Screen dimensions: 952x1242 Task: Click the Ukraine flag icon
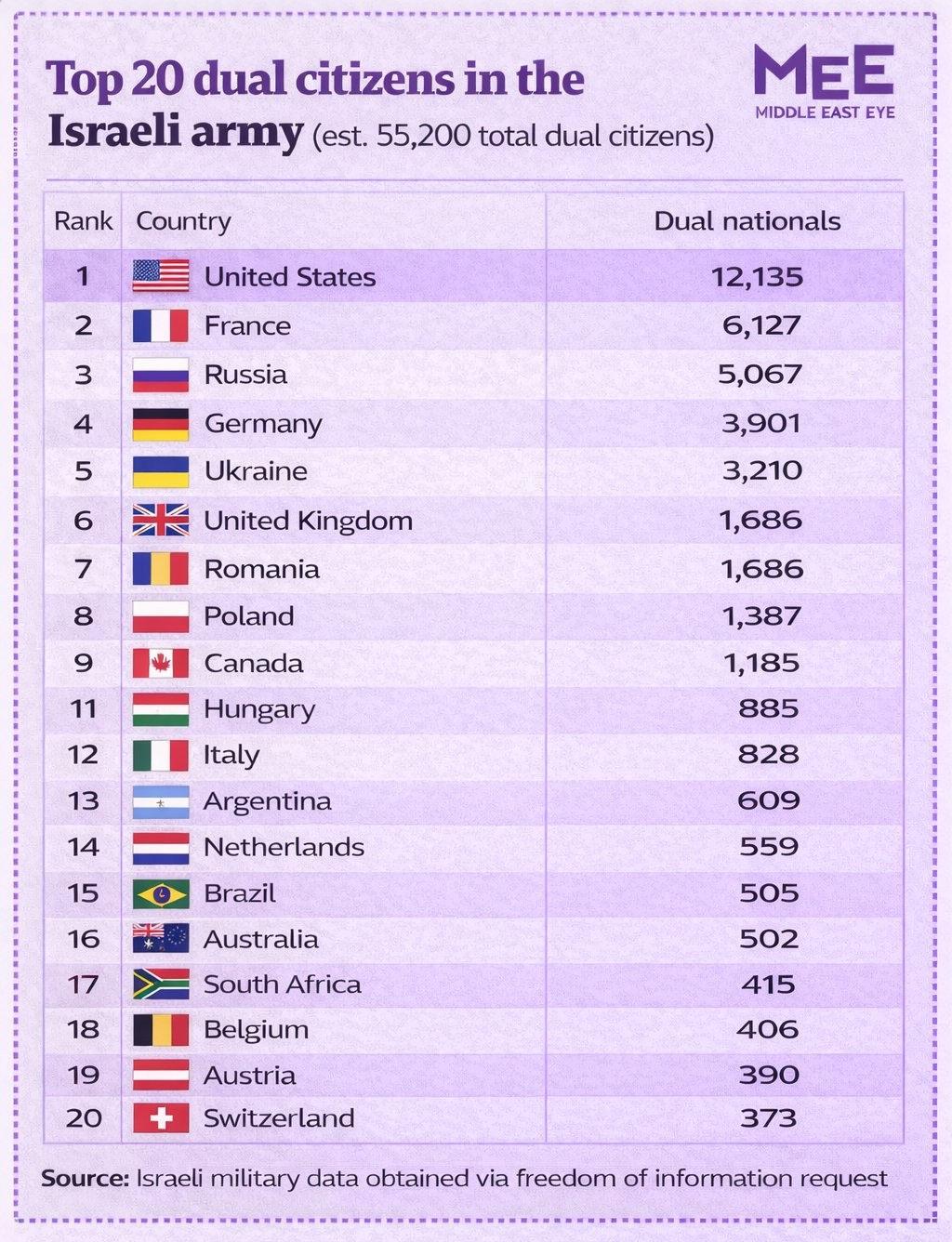pos(161,471)
